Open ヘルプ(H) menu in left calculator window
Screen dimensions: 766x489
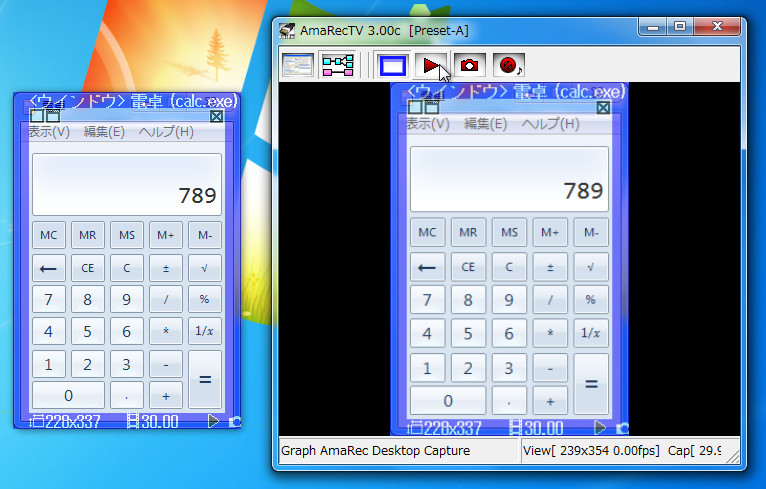point(166,131)
